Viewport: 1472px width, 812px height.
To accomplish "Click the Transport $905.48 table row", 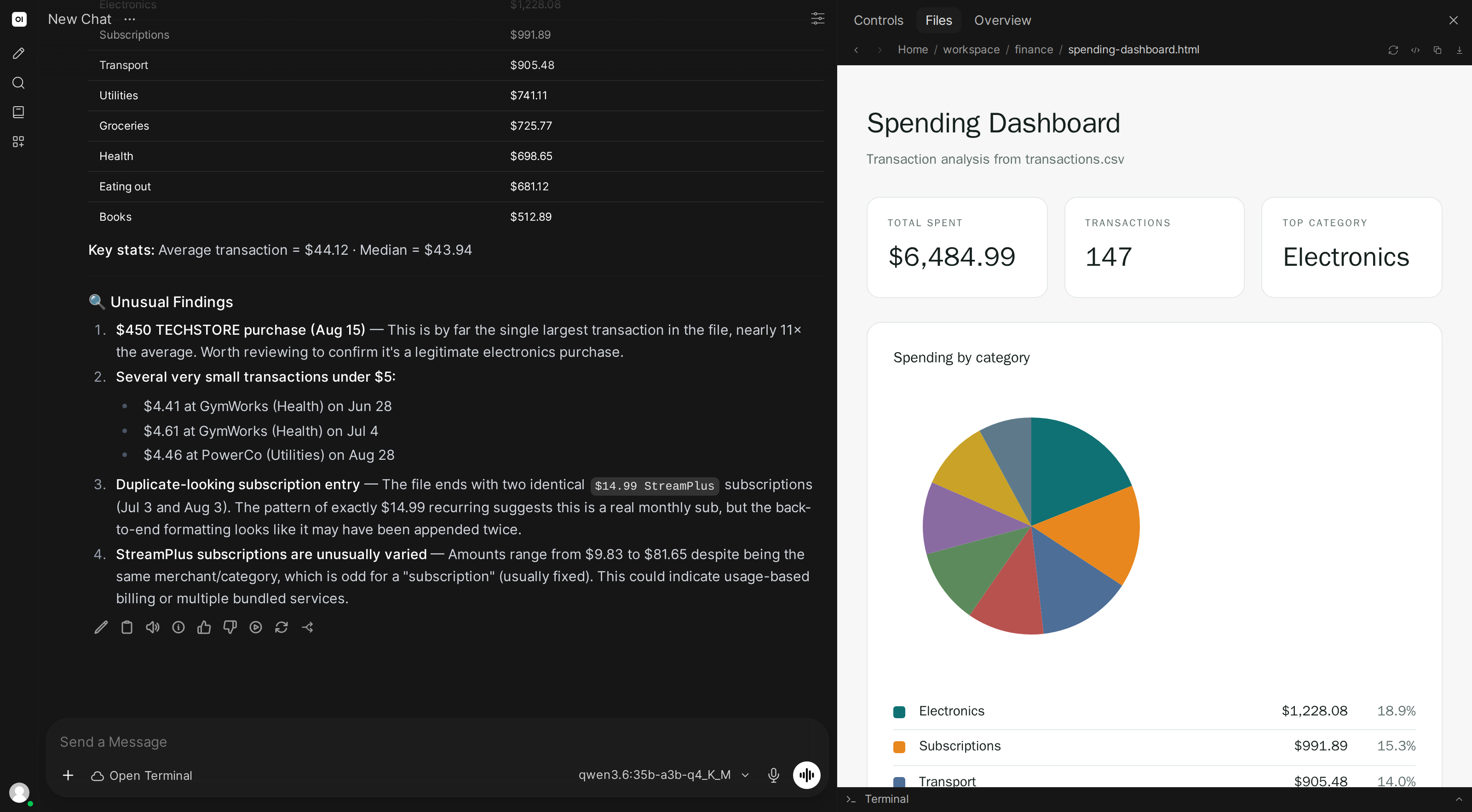I will click(455, 65).
